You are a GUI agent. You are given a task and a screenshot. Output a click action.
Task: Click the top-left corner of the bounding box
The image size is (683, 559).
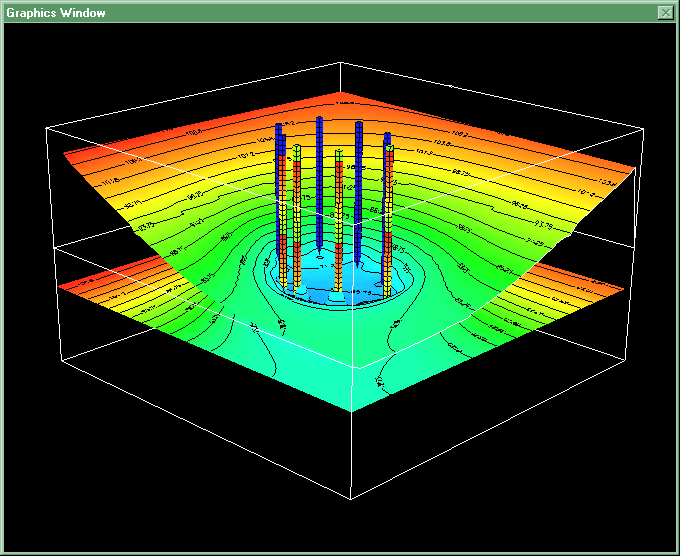(47, 127)
